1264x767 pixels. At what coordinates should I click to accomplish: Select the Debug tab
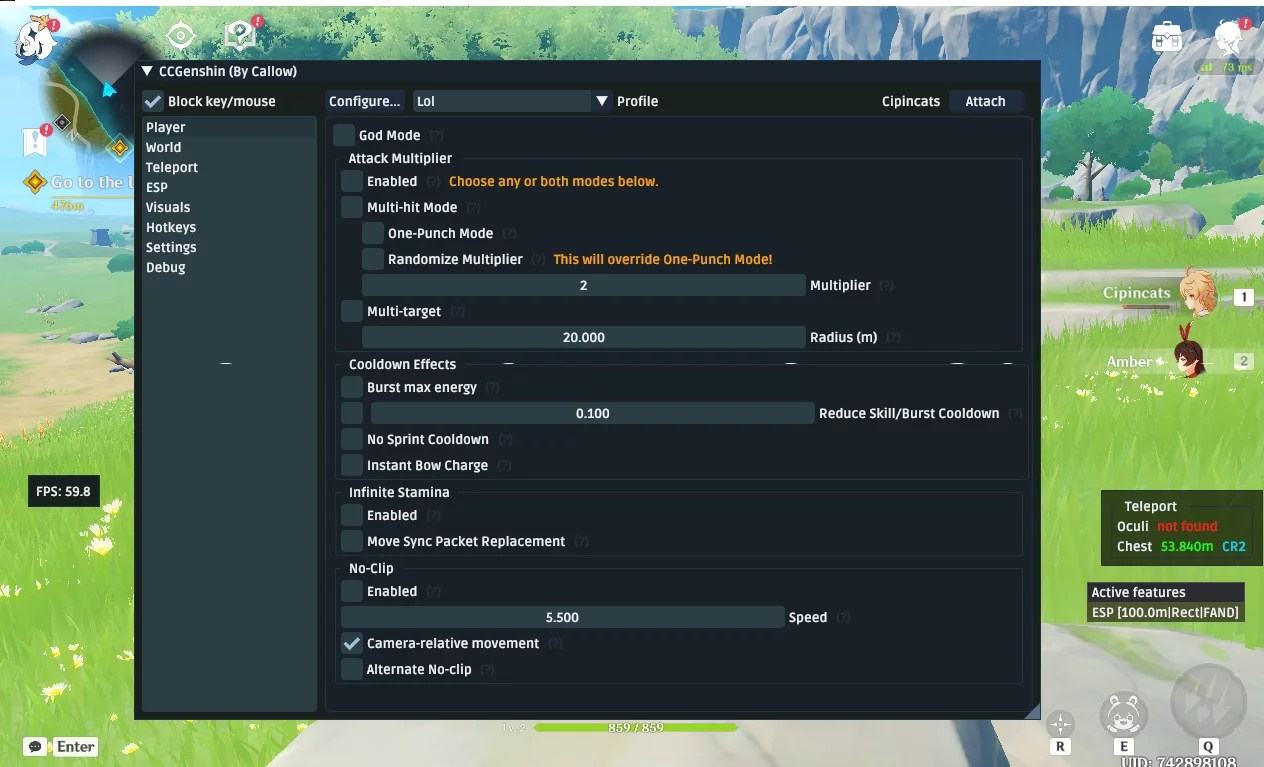(229, 267)
